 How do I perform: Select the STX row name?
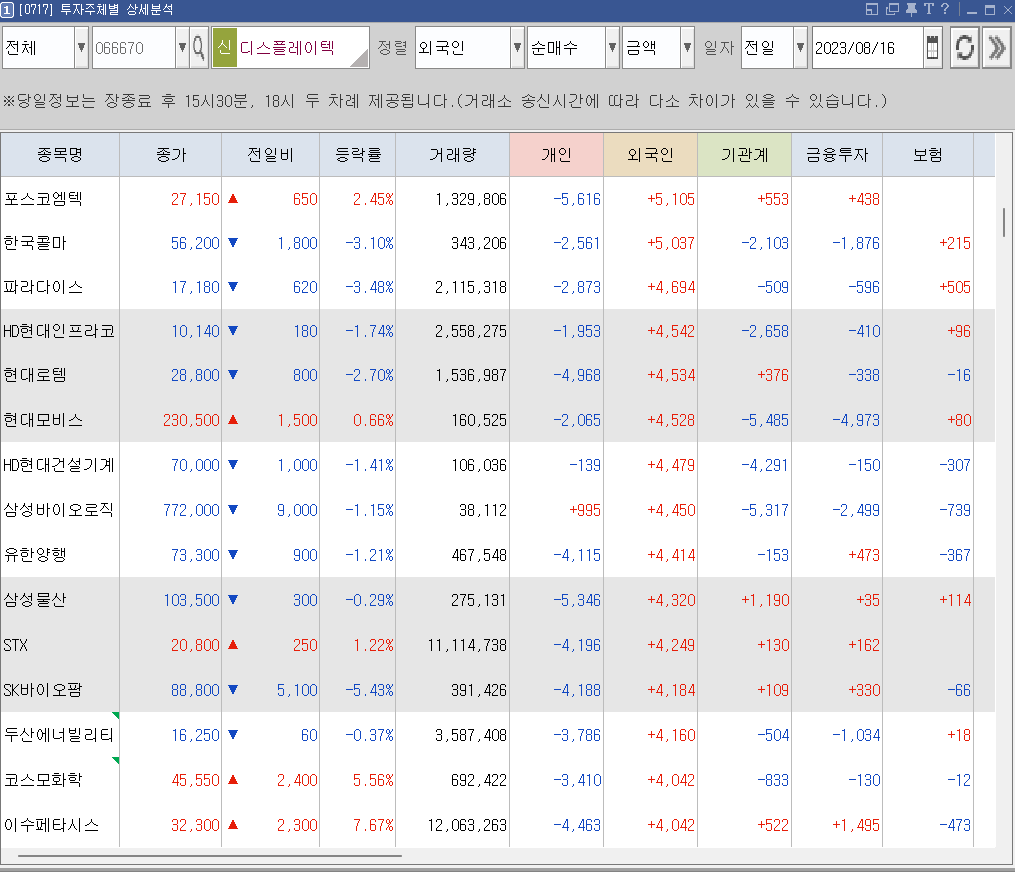16,645
